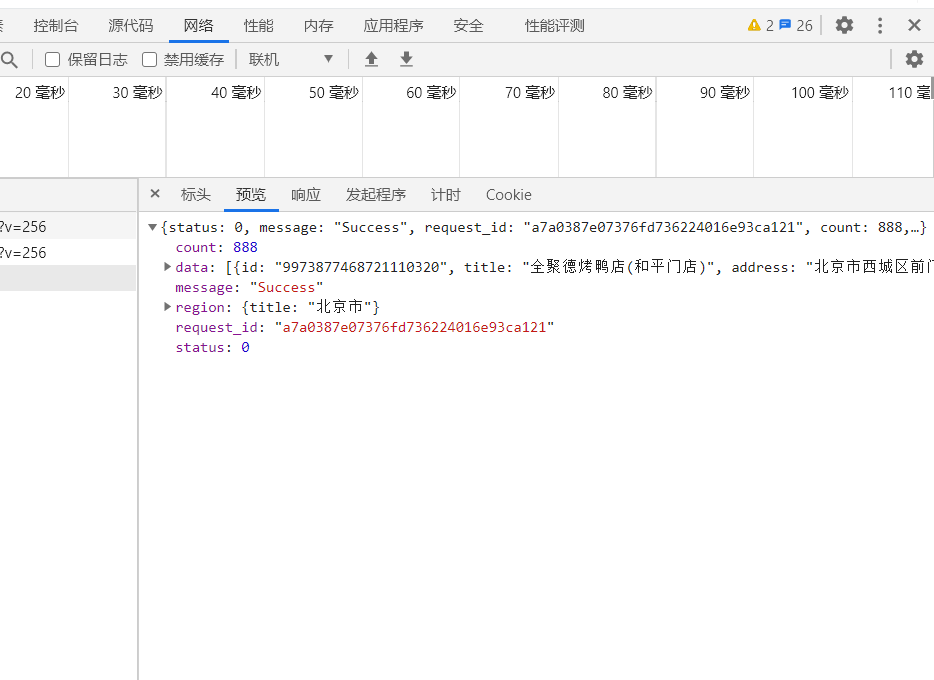Click the import HAR upload arrow icon
The height and width of the screenshot is (680, 934).
[371, 60]
